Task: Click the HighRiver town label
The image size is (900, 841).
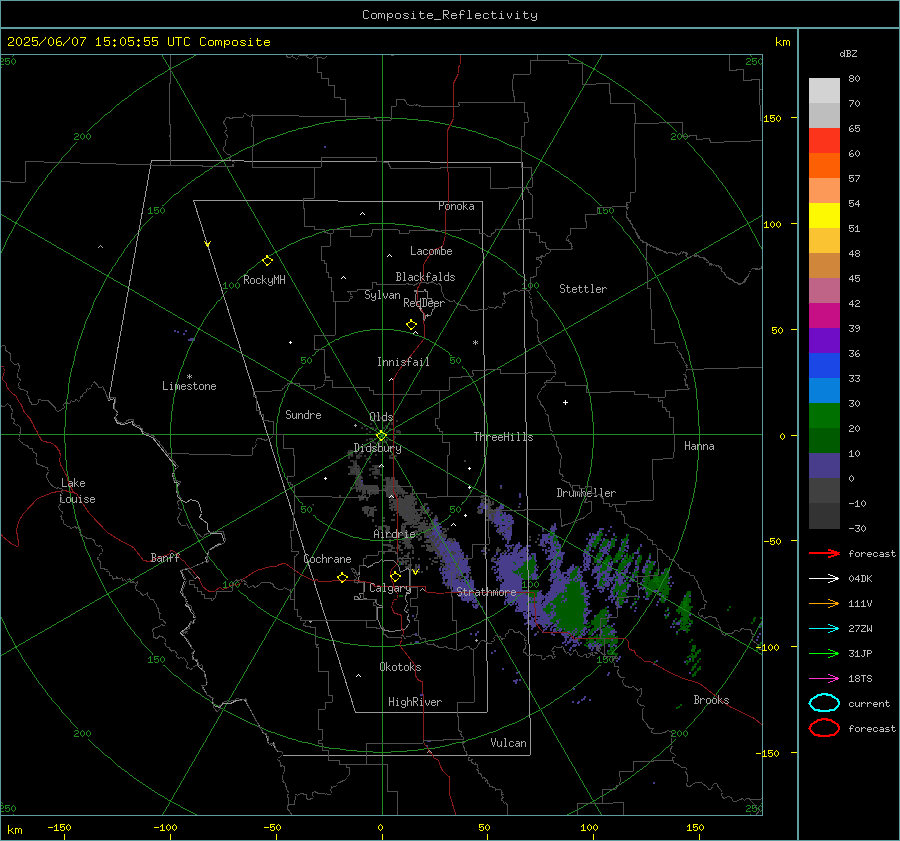Action: pos(415,702)
